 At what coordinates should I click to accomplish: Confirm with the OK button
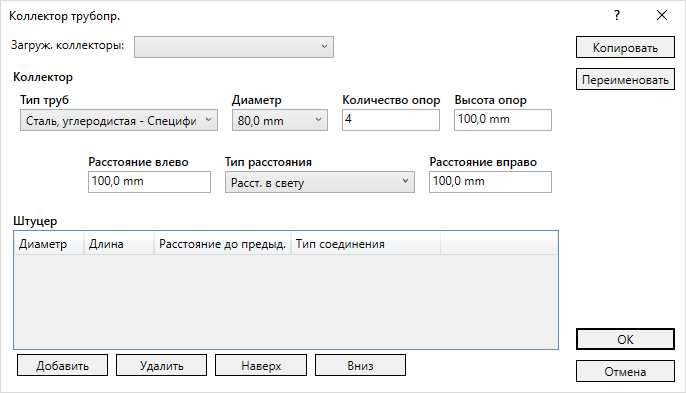click(625, 339)
